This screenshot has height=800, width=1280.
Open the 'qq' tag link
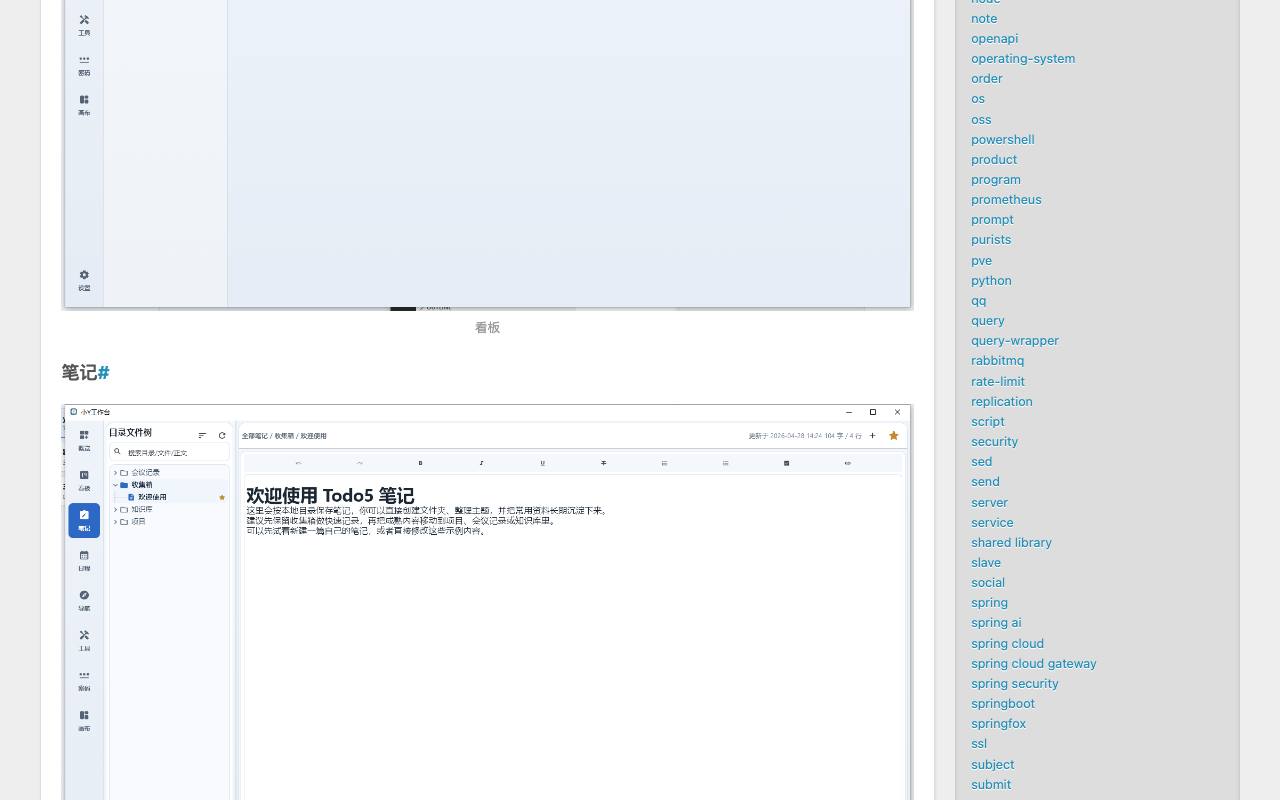978,300
